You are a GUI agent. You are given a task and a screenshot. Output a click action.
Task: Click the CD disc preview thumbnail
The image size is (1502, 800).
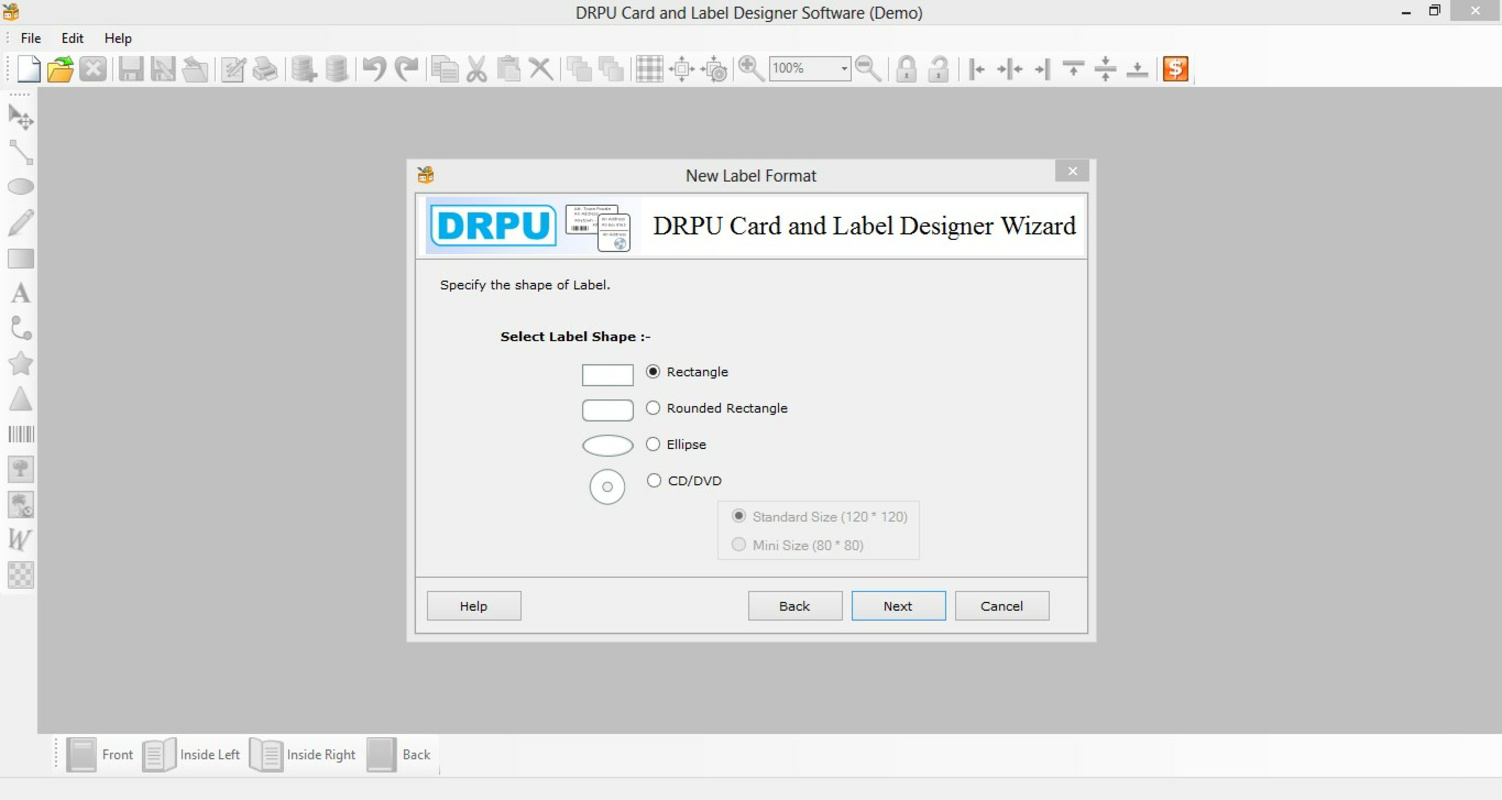point(607,487)
